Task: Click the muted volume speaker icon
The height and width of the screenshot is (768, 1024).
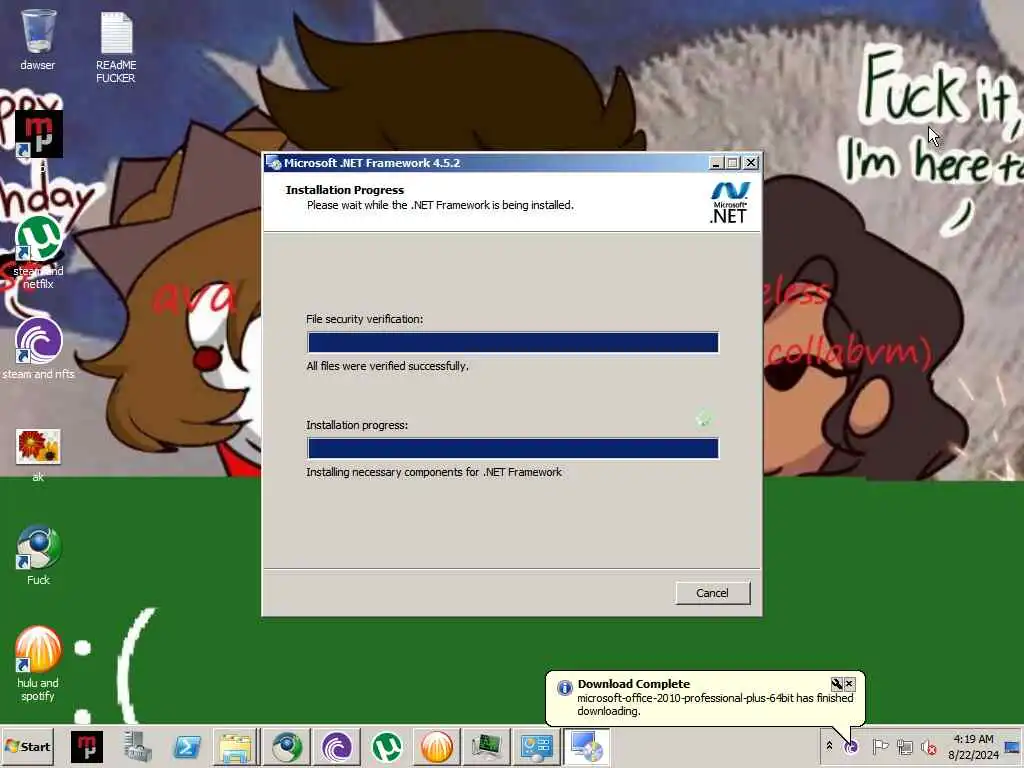Action: pyautogui.click(x=929, y=746)
